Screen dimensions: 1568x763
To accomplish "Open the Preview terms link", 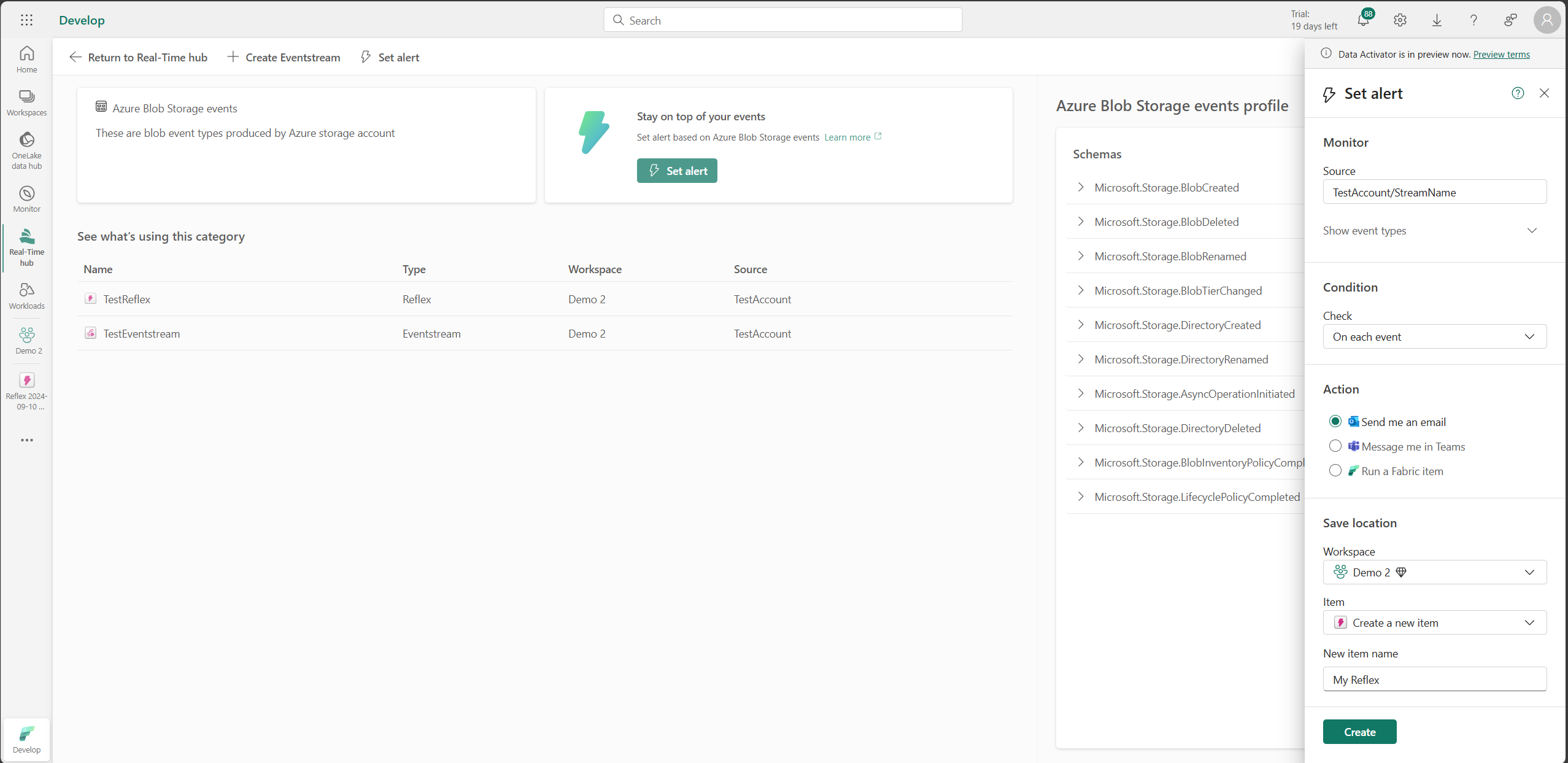I will click(x=1501, y=54).
